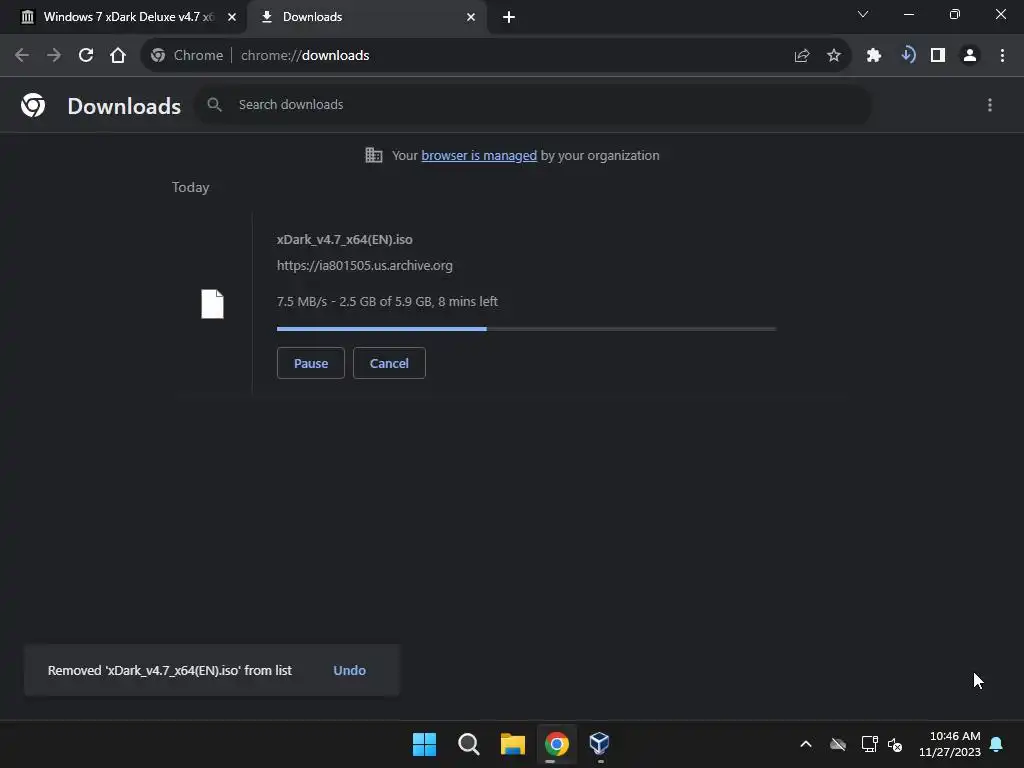Screen dimensions: 1024x768
Task: Bookmark this tab with the star
Action: 834,56
